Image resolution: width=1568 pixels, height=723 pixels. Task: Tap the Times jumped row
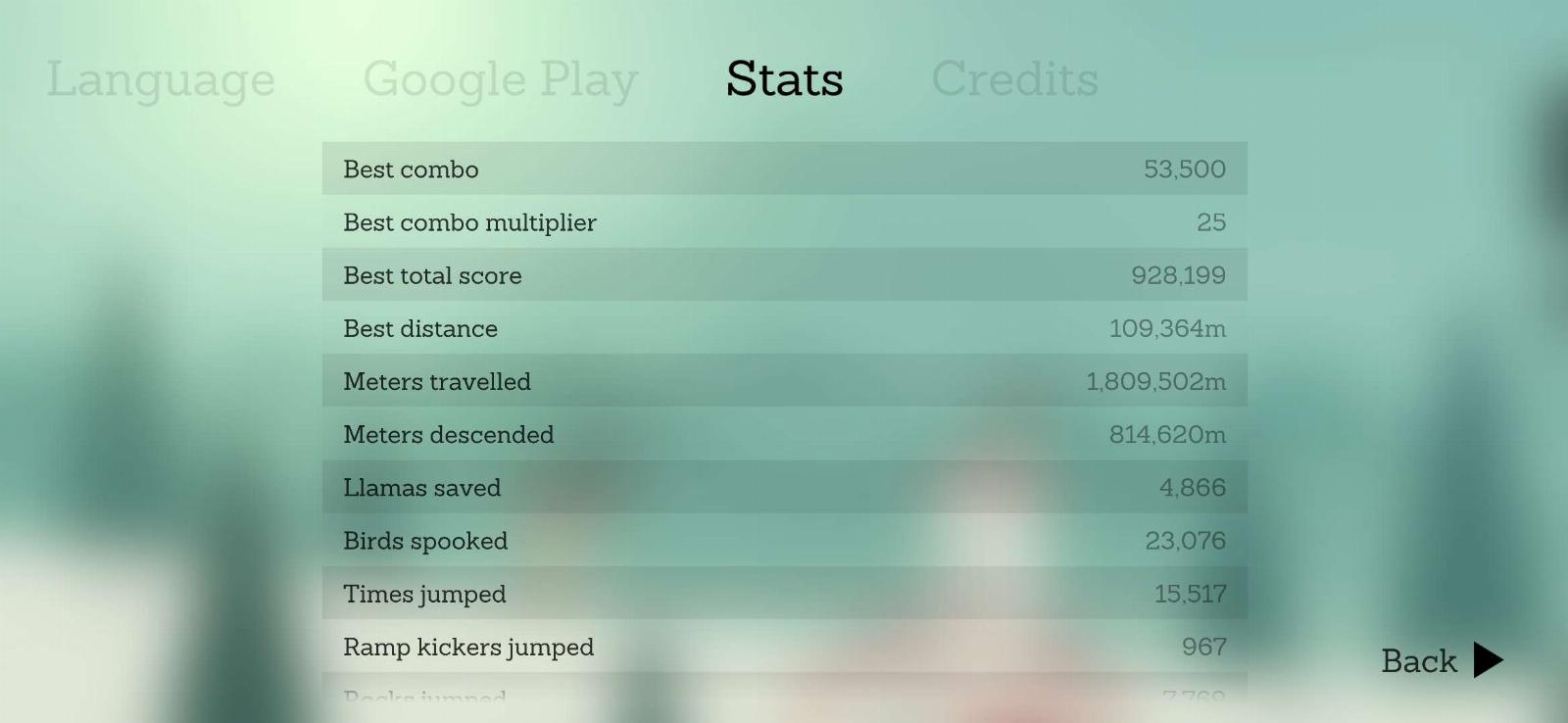click(784, 594)
